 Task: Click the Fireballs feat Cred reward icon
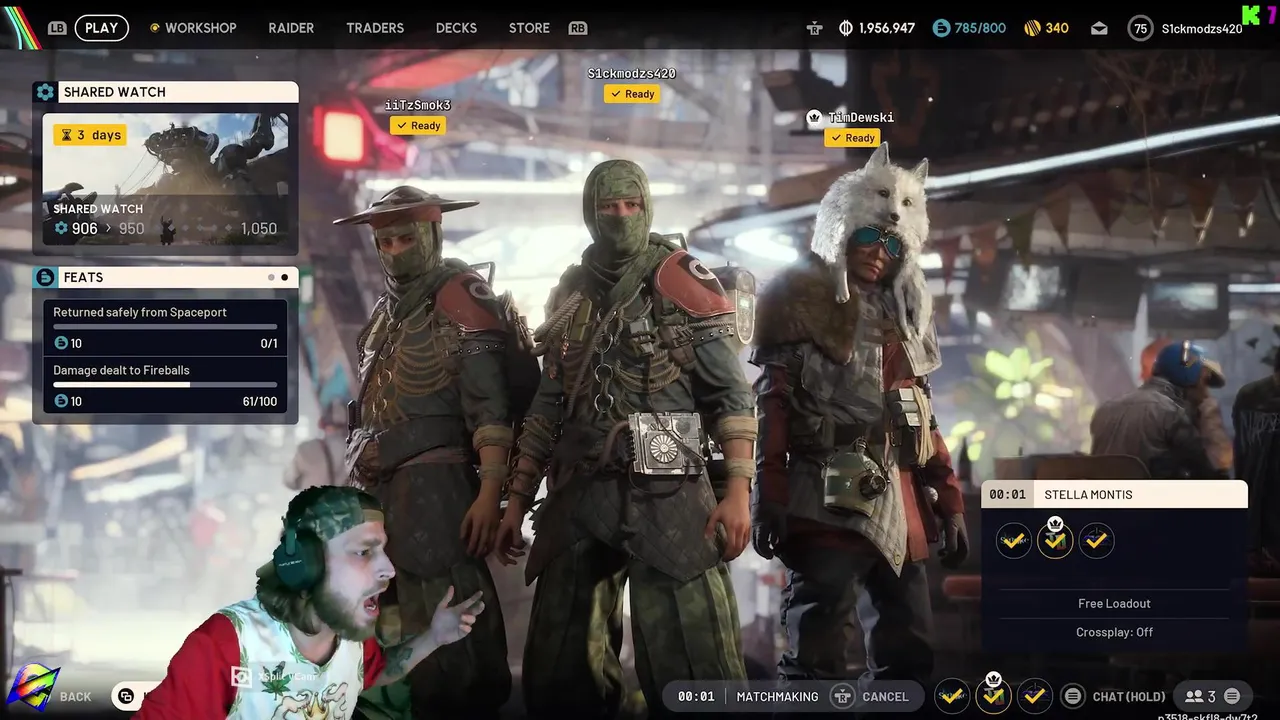coord(61,401)
